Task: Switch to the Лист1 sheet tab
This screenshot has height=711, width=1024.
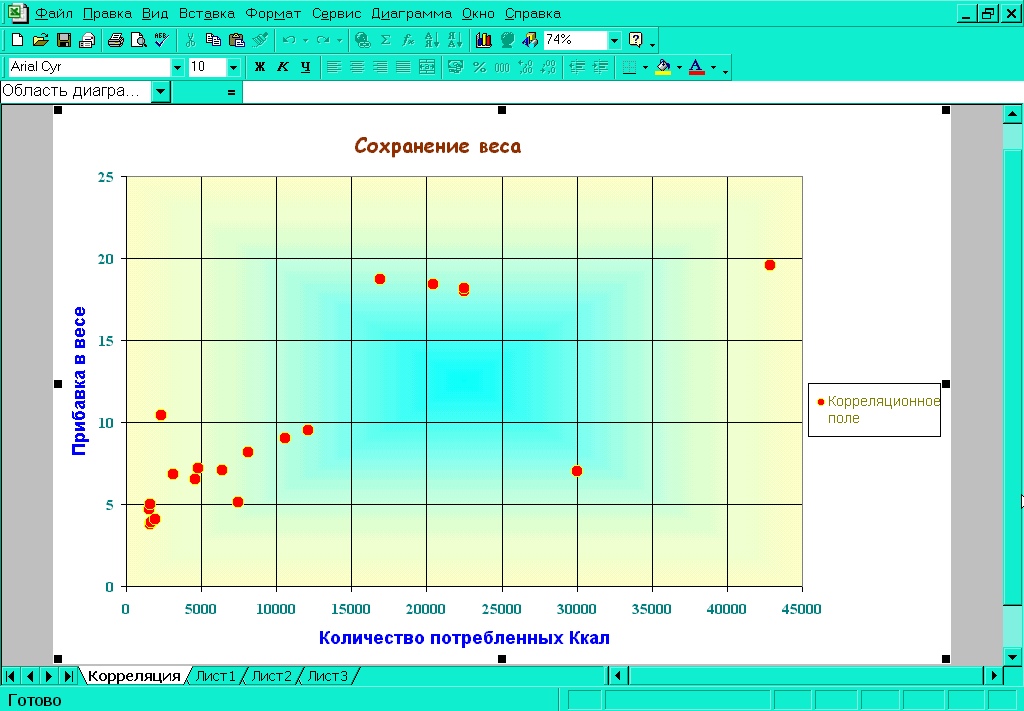Action: click(216, 676)
